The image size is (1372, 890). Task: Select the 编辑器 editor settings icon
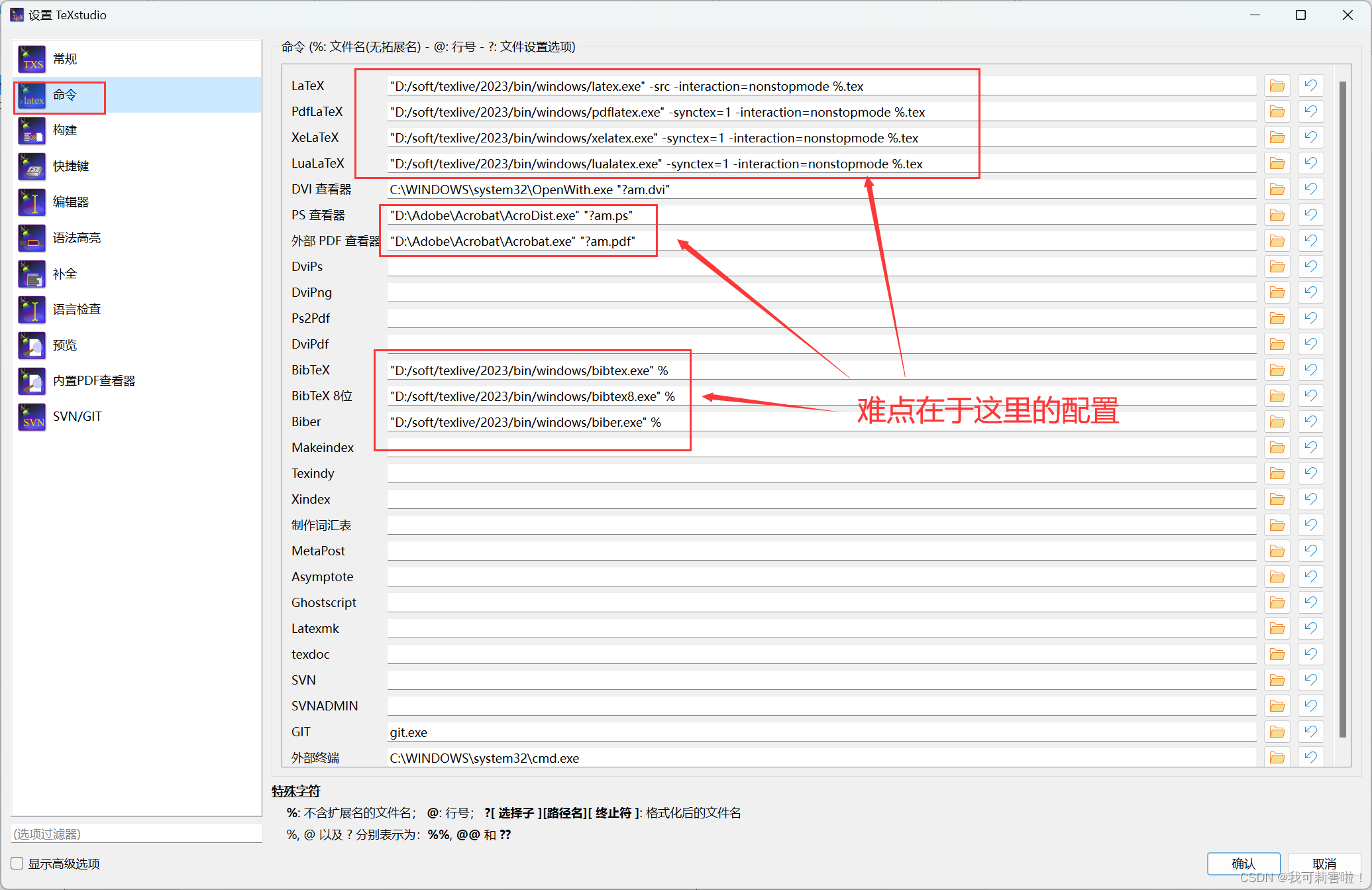(31, 202)
